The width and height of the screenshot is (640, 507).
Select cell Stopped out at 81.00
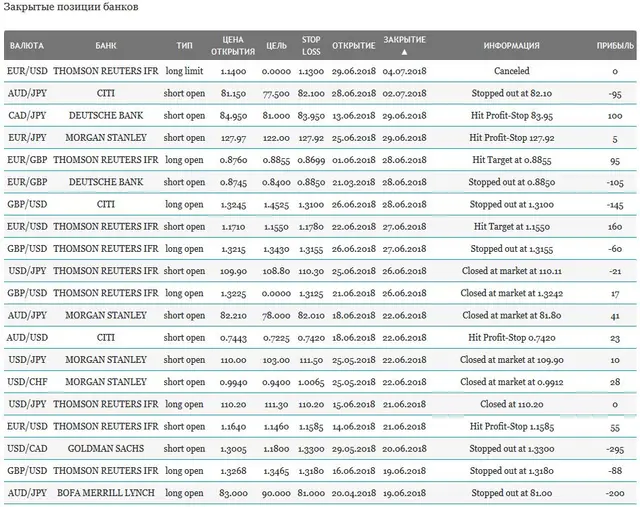[511, 493]
